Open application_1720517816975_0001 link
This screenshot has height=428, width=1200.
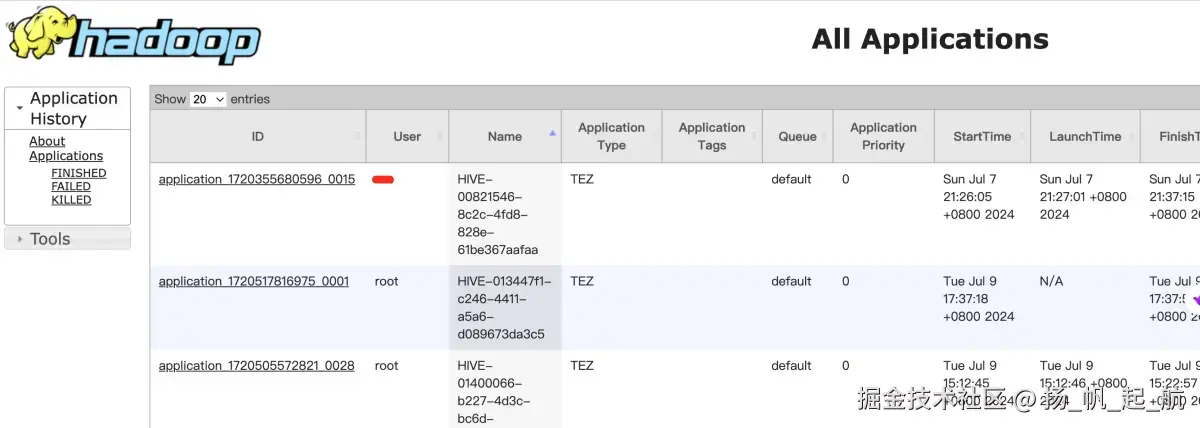(254, 282)
